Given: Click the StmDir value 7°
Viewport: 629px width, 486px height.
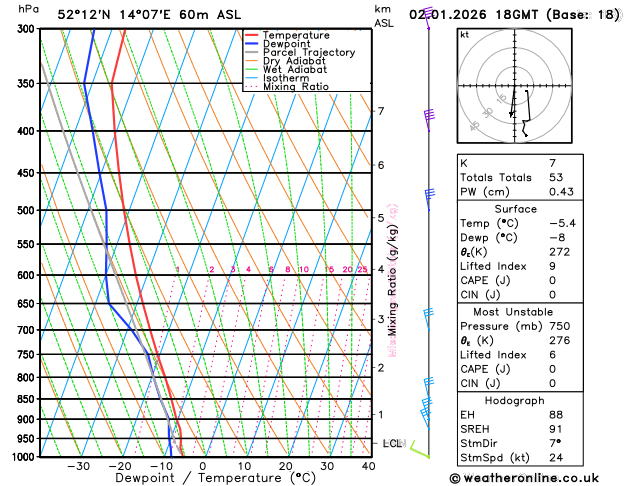Looking at the screenshot, I should (555, 443).
